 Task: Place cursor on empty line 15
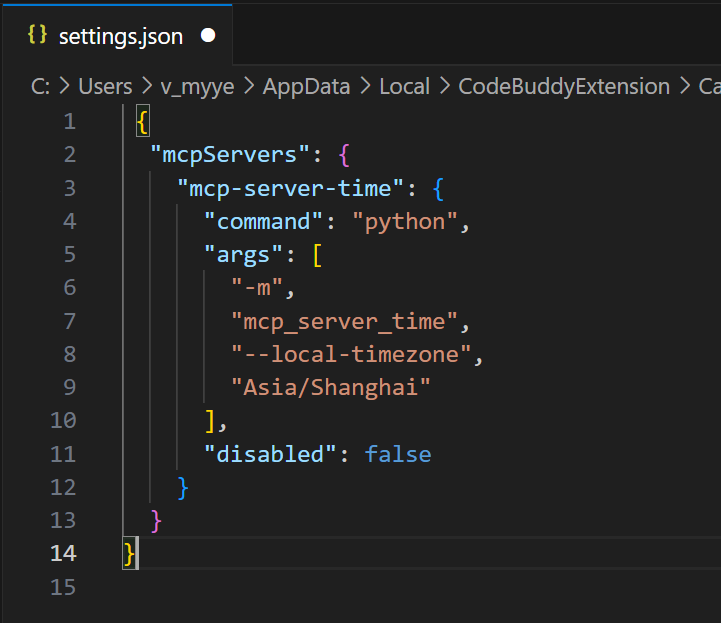tap(300, 587)
